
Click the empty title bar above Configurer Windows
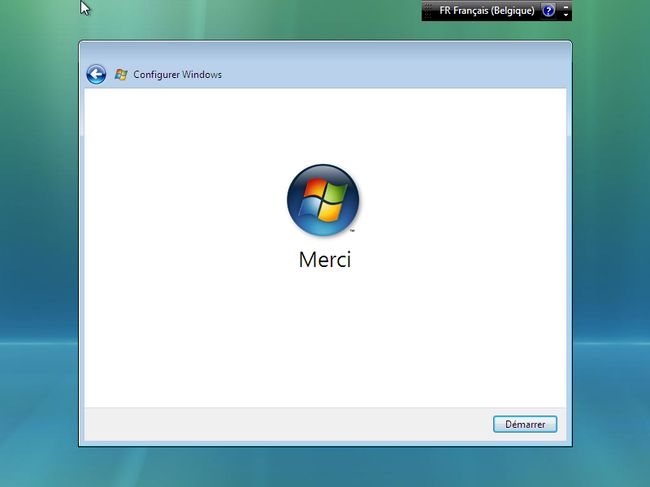click(325, 50)
